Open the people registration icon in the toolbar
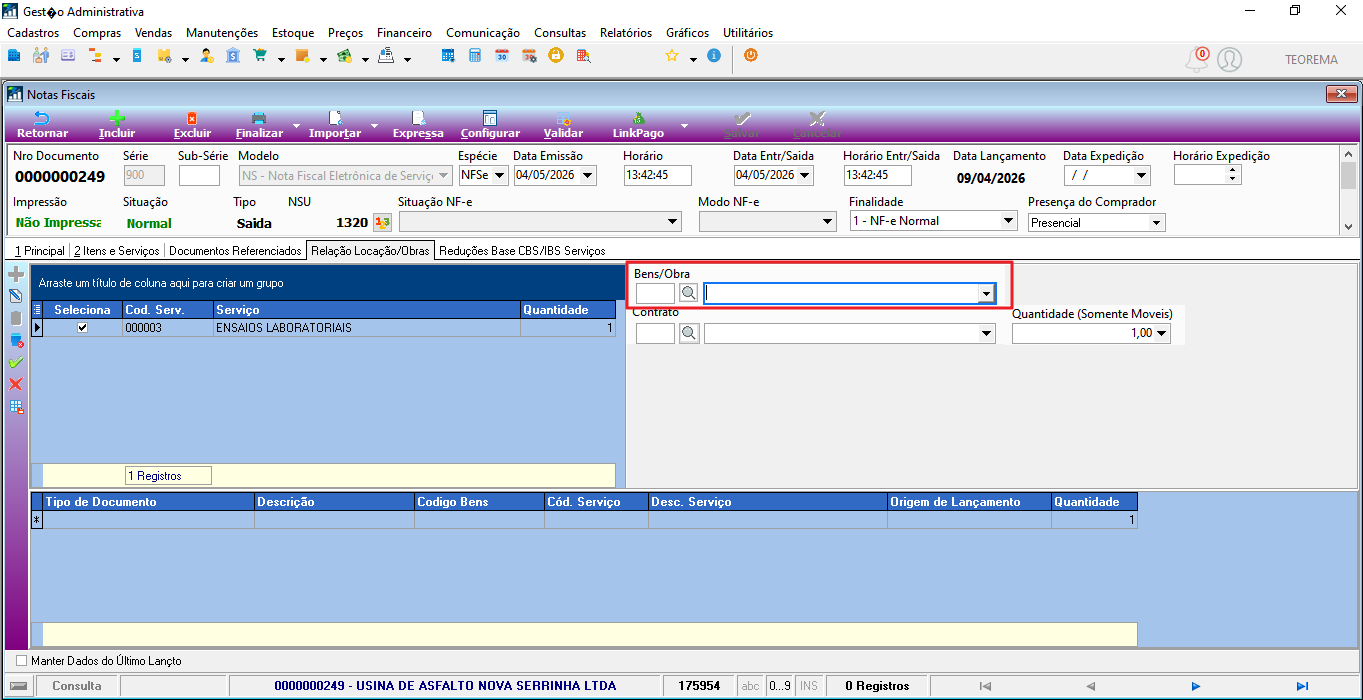The image size is (1363, 700). tap(41, 56)
